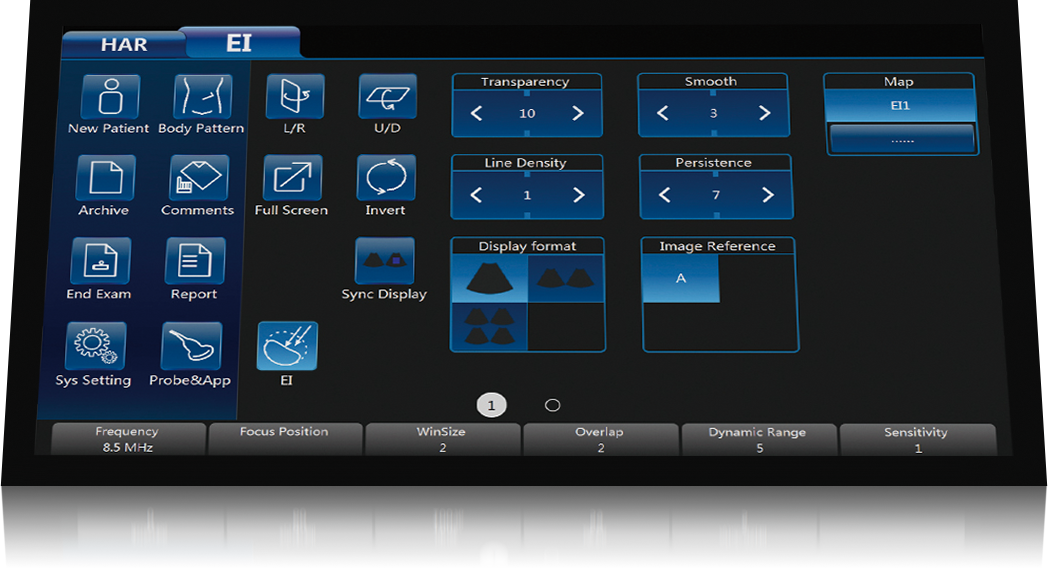Enable Full Screen view
Viewport: 1048px width, 568px height.
coord(292,180)
